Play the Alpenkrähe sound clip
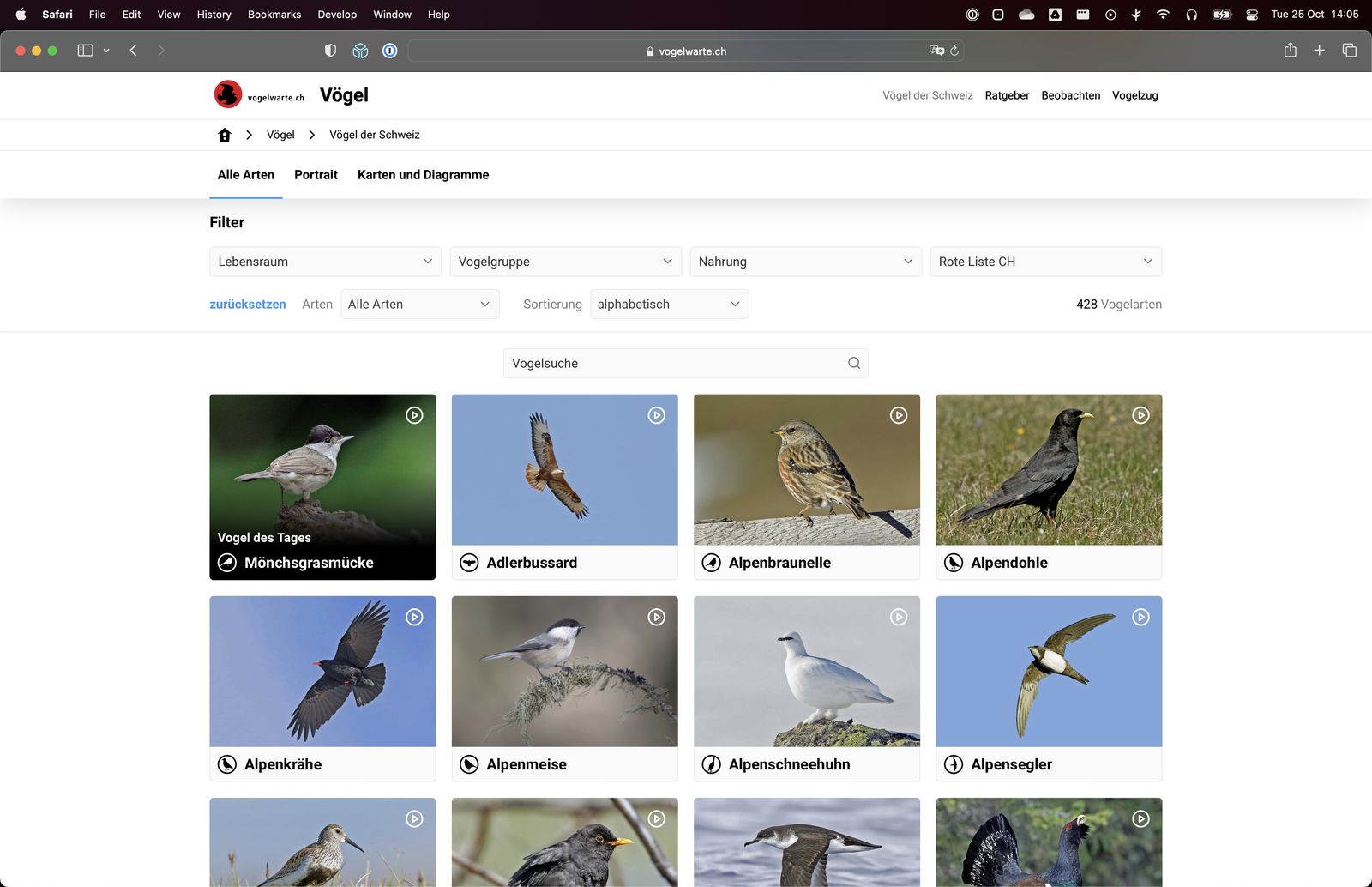The width and height of the screenshot is (1372, 887). (414, 617)
